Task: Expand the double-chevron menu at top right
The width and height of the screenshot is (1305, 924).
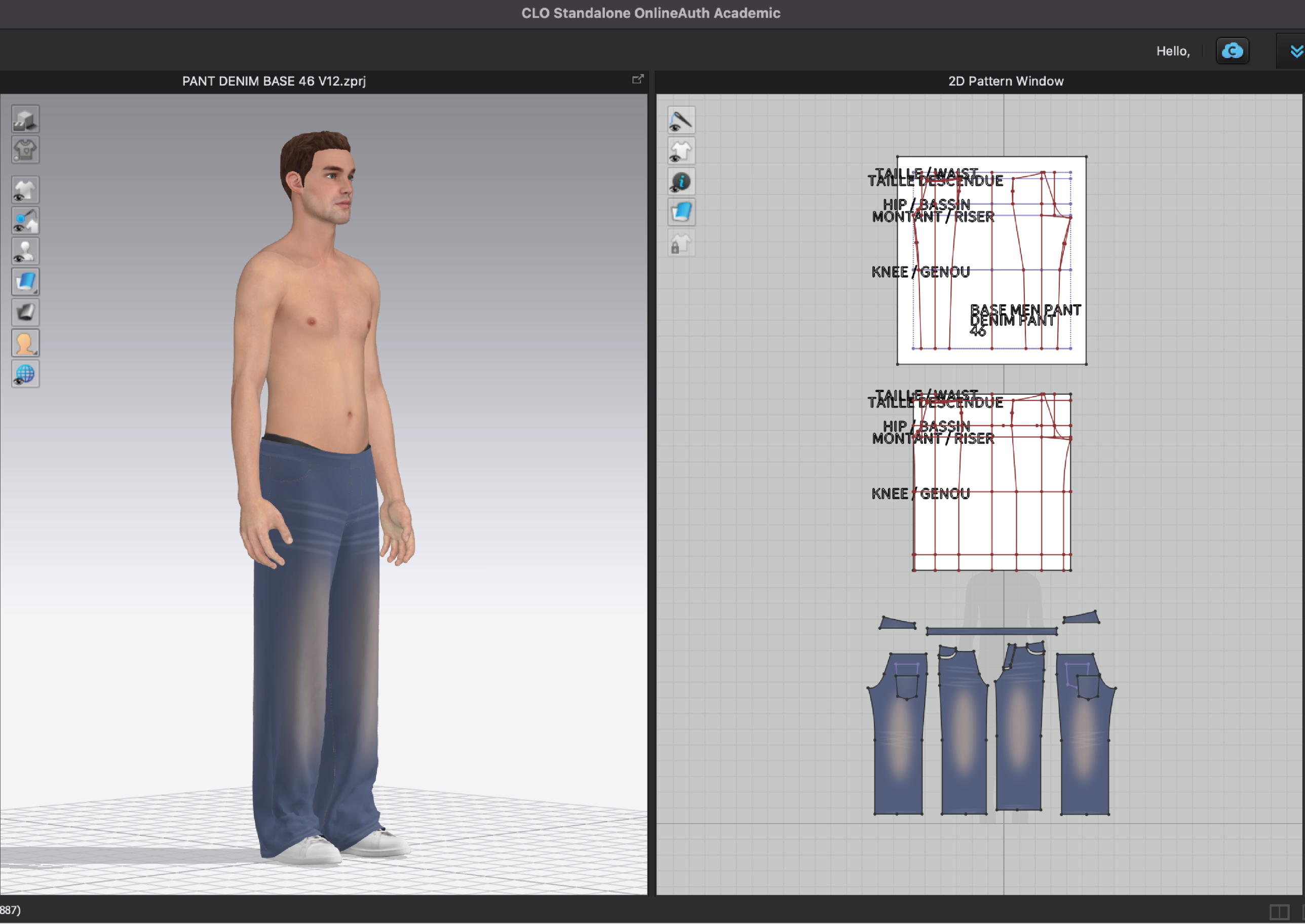Action: tap(1296, 51)
